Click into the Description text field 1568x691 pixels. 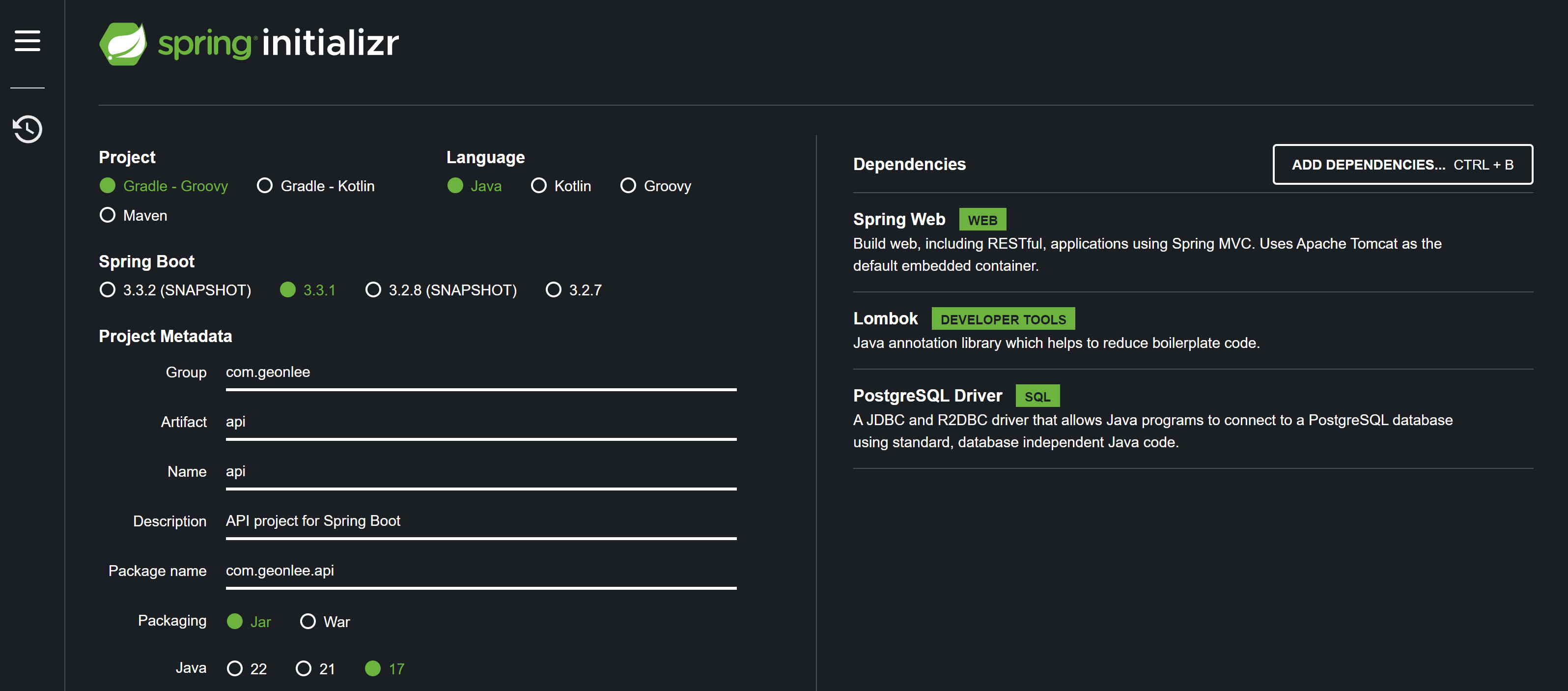(480, 521)
